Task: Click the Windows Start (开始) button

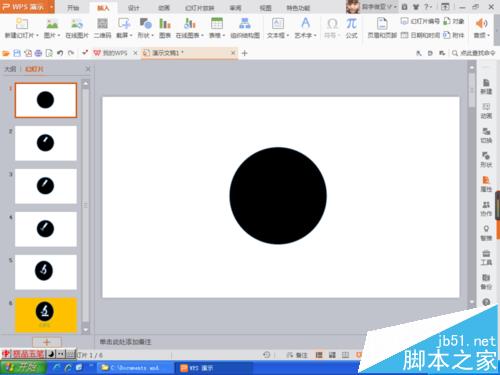Action: coord(23,367)
